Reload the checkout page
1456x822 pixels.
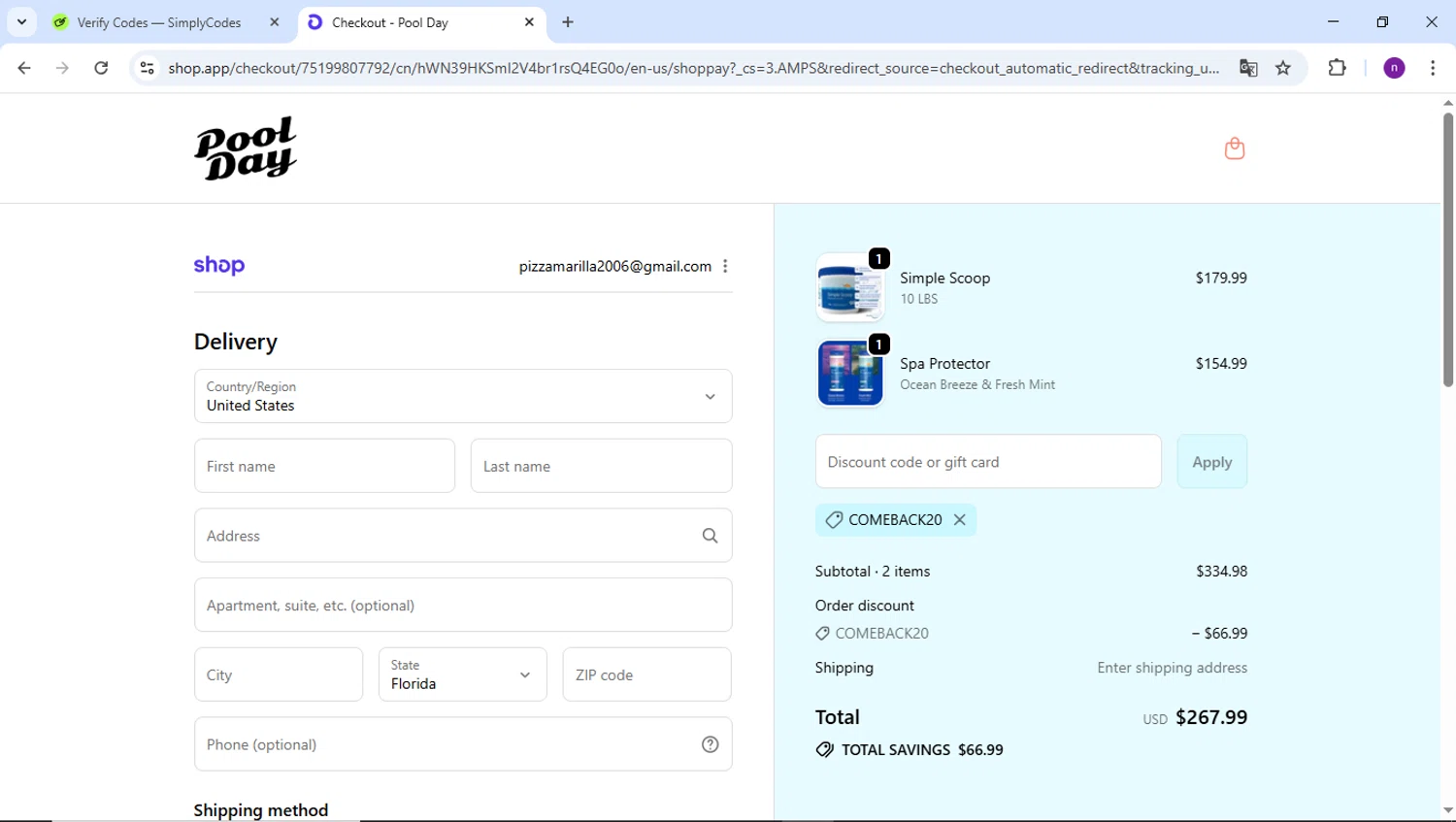101,68
